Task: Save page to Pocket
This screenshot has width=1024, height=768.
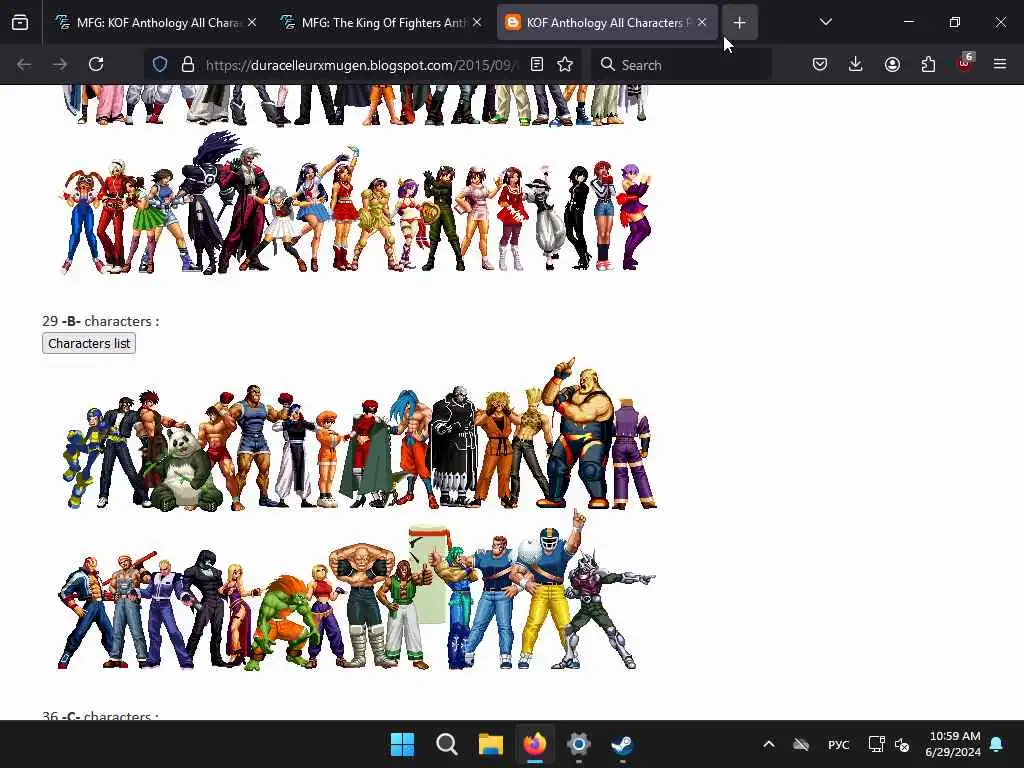Action: [x=820, y=64]
